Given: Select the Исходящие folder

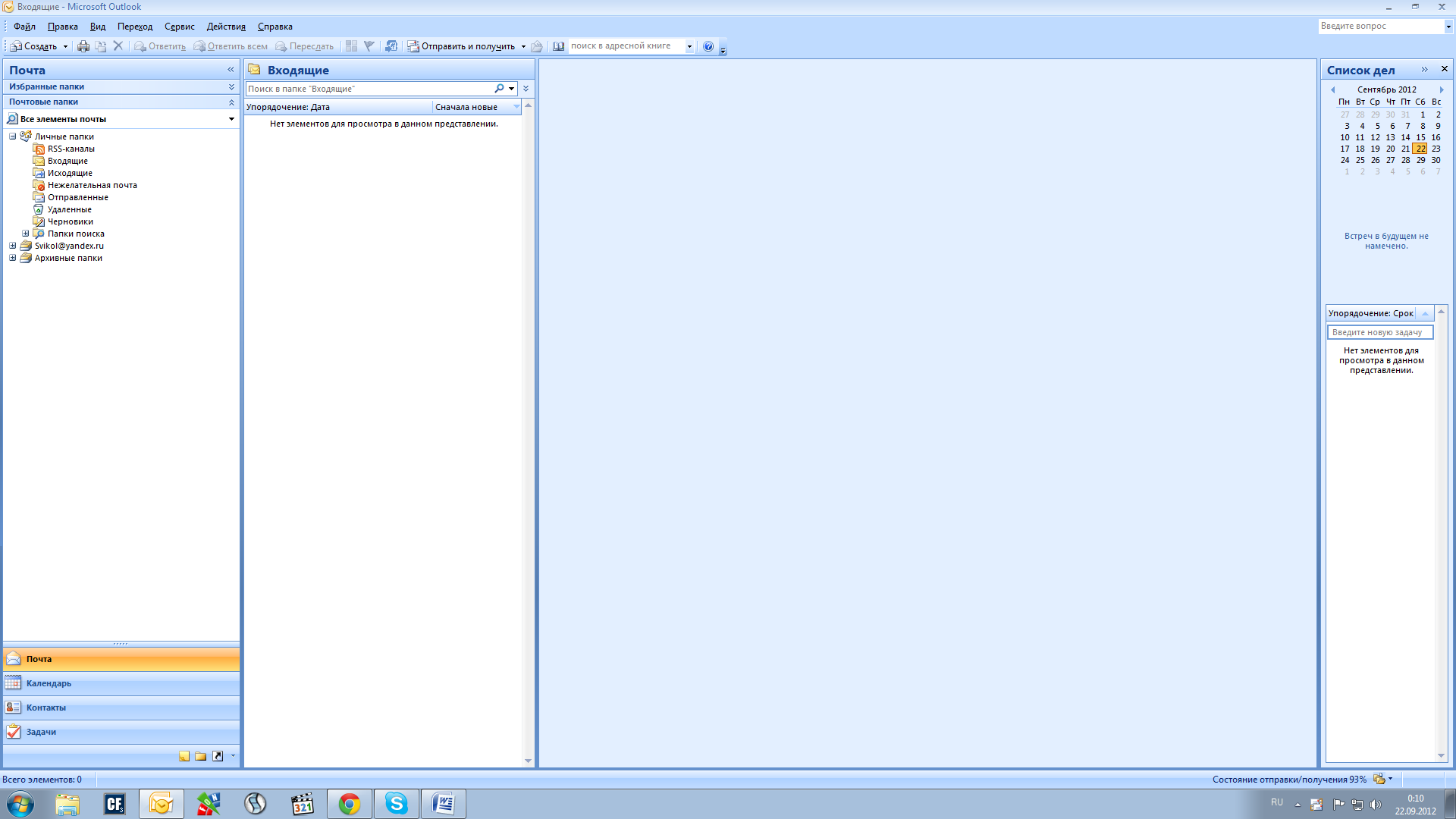Looking at the screenshot, I should click(x=70, y=173).
